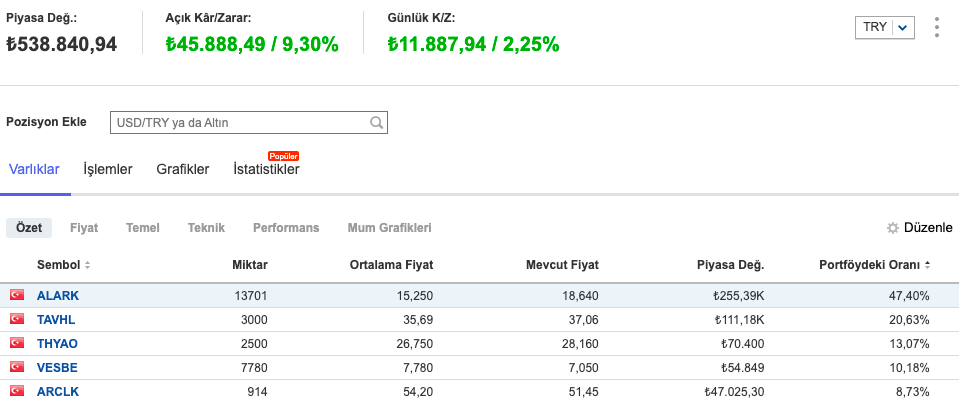Click the Turkish flag icon beside ALARK
Image resolution: width=961 pixels, height=409 pixels.
pyautogui.click(x=16, y=295)
